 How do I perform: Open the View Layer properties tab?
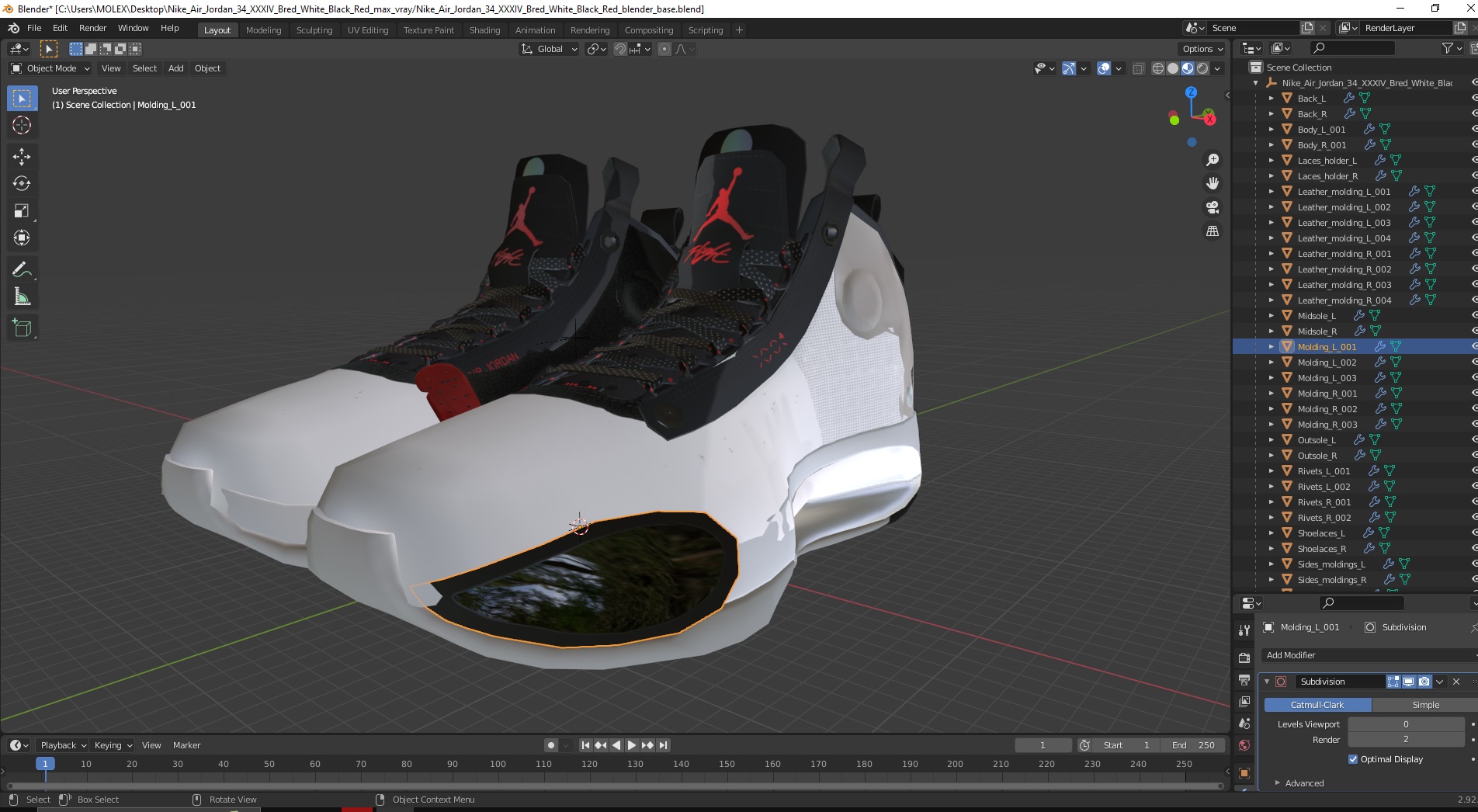[1244, 702]
